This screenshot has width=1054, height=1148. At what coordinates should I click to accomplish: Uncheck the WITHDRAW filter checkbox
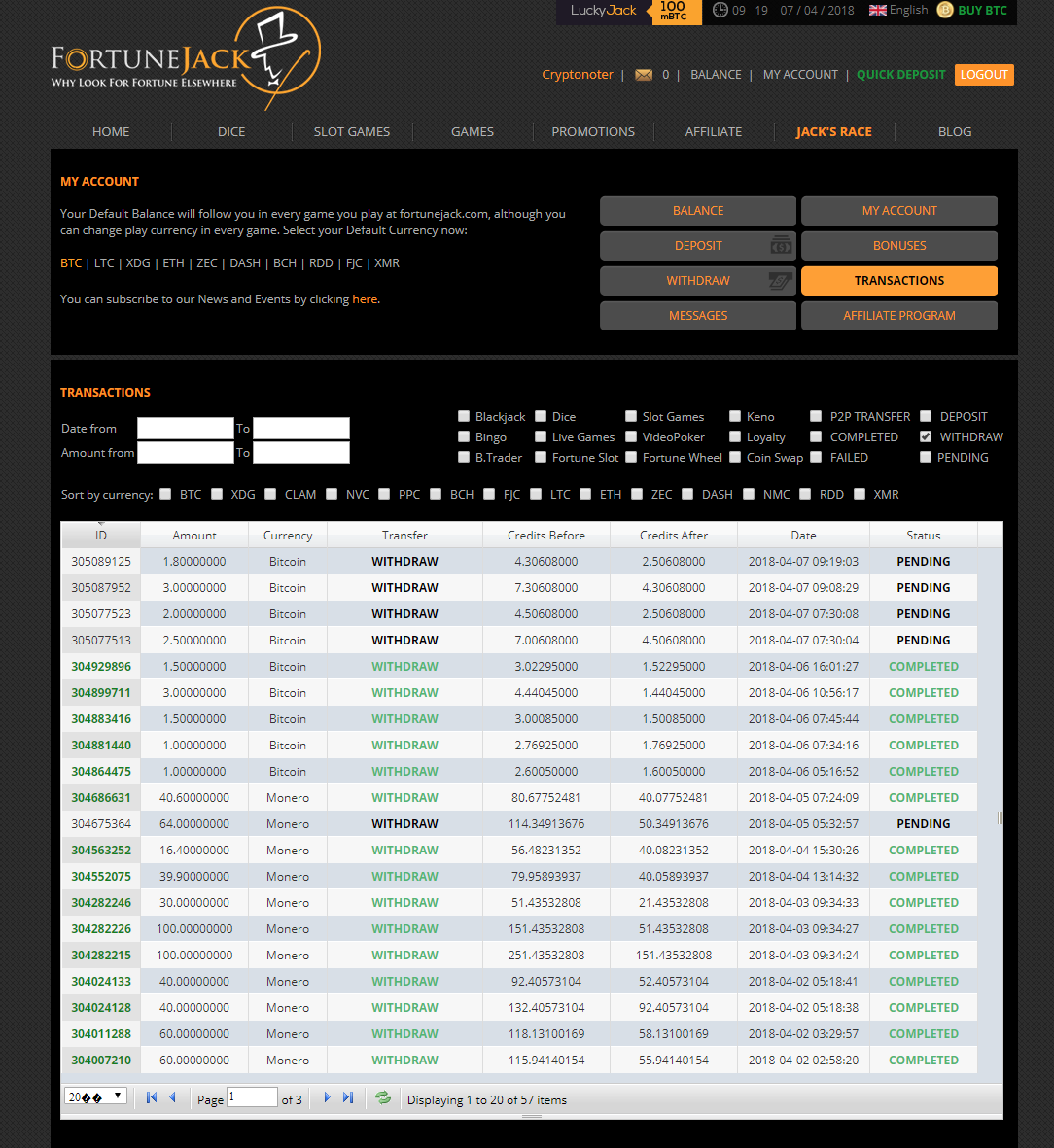point(926,436)
